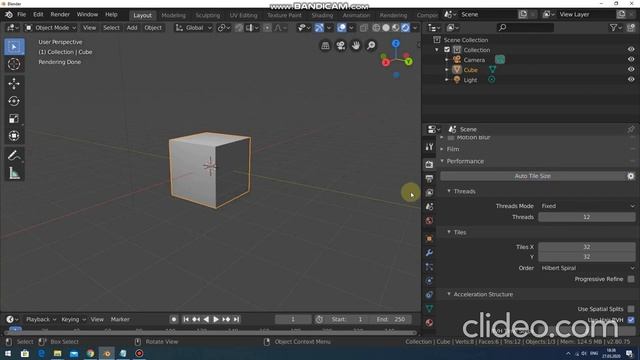Click the pan view hand icon
The height and width of the screenshot is (360, 640).
tap(356, 45)
